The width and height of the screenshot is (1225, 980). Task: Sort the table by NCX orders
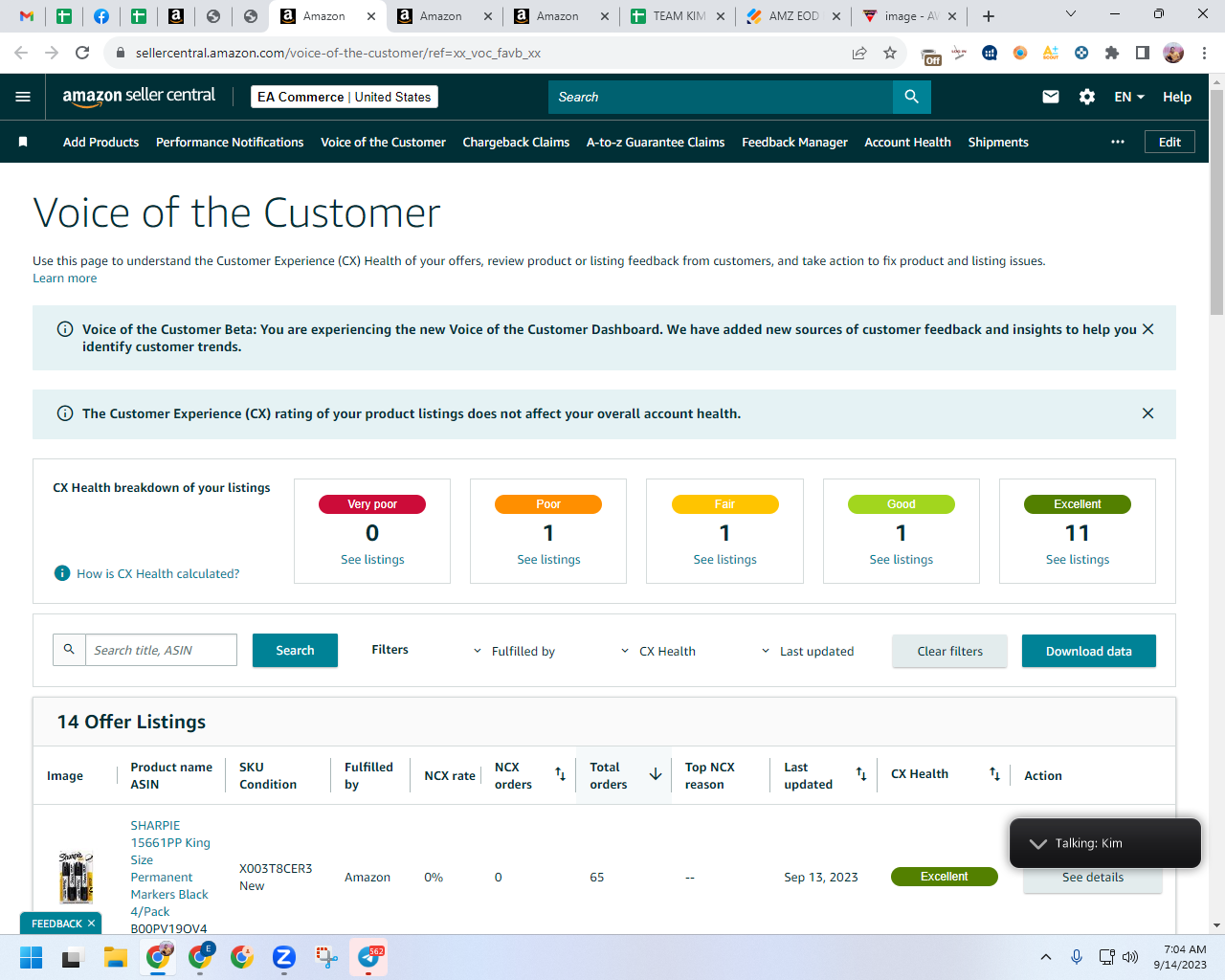tap(561, 774)
